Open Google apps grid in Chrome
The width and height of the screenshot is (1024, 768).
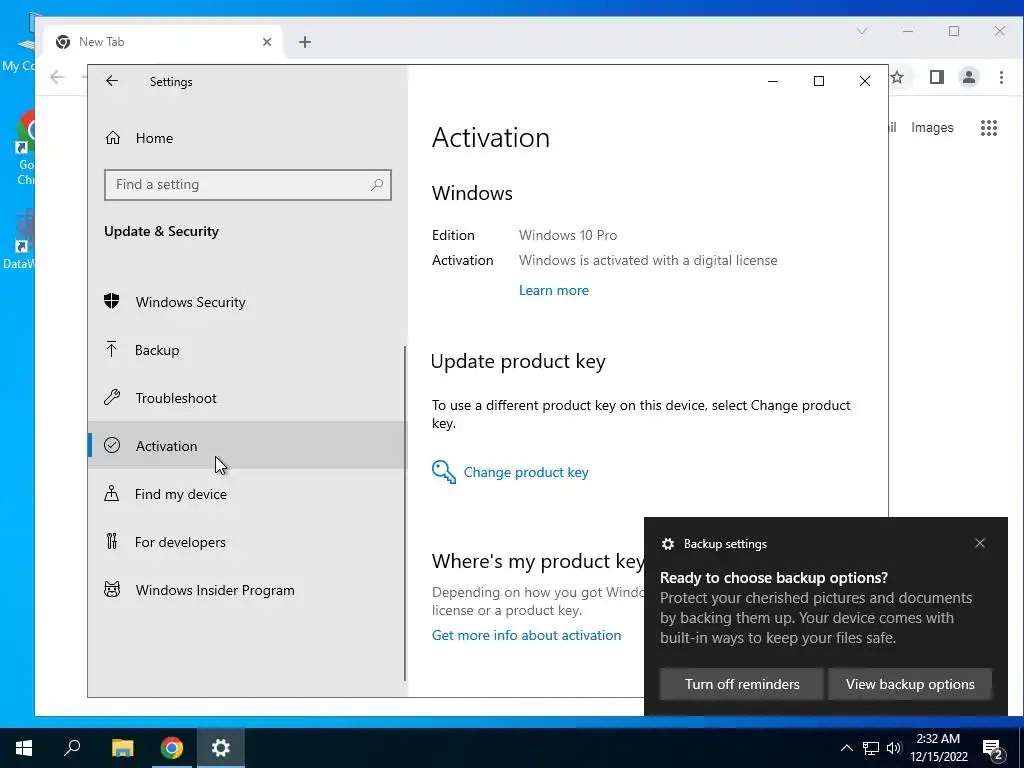[989, 128]
